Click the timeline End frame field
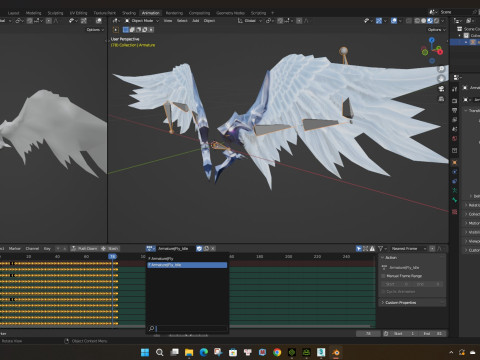The width and height of the screenshot is (480, 360). pos(433,334)
